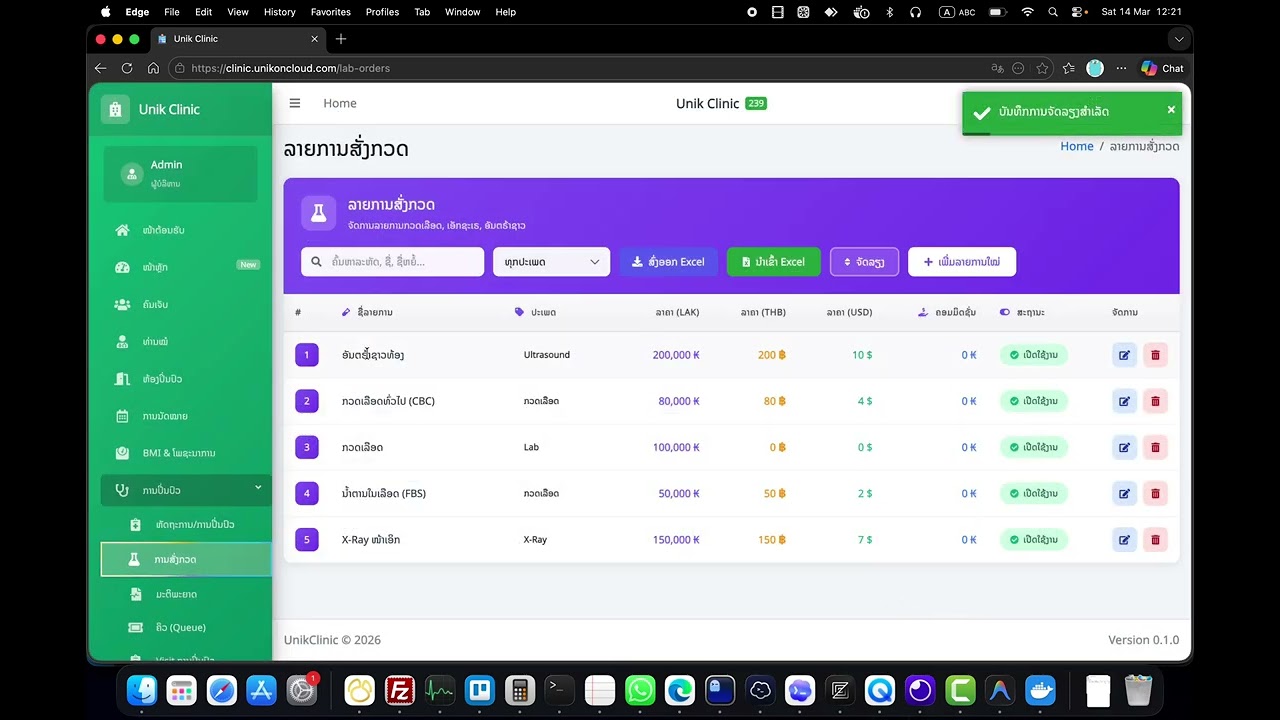Screen dimensions: 1280x720
Task: Click the Admin user profile card
Action: (180, 173)
